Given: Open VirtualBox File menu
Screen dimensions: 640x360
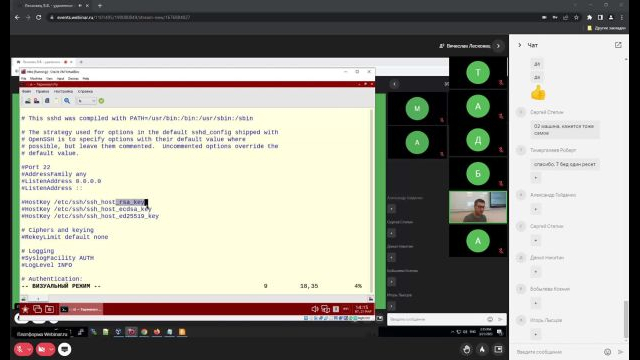Looking at the screenshot, I should (x=24, y=78).
